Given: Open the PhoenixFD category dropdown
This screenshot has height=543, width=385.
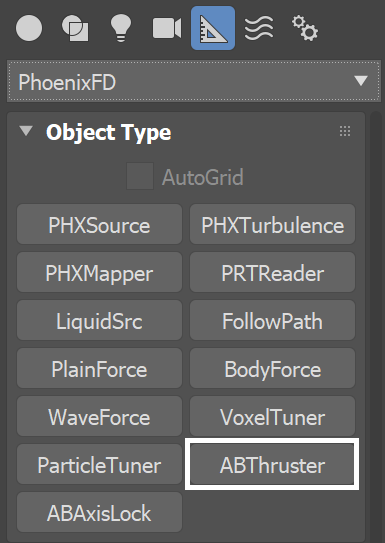Looking at the screenshot, I should tap(194, 82).
